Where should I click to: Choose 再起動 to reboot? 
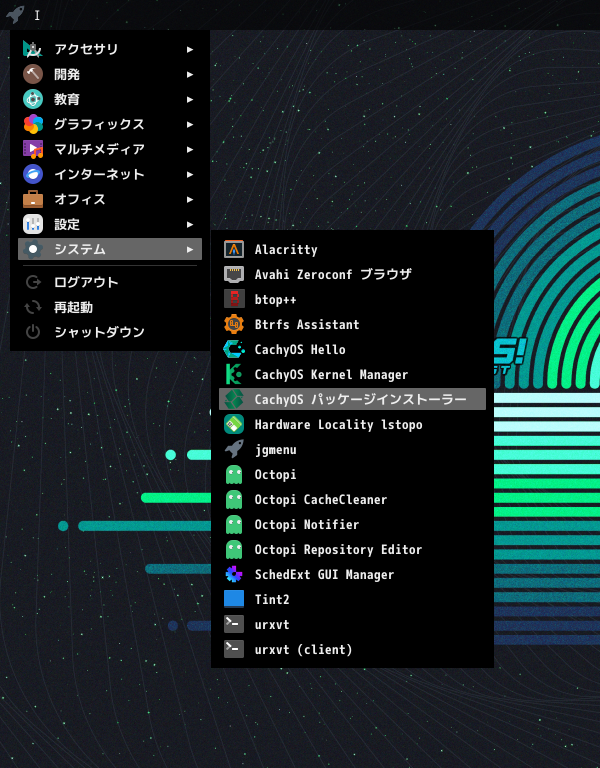pos(110,307)
